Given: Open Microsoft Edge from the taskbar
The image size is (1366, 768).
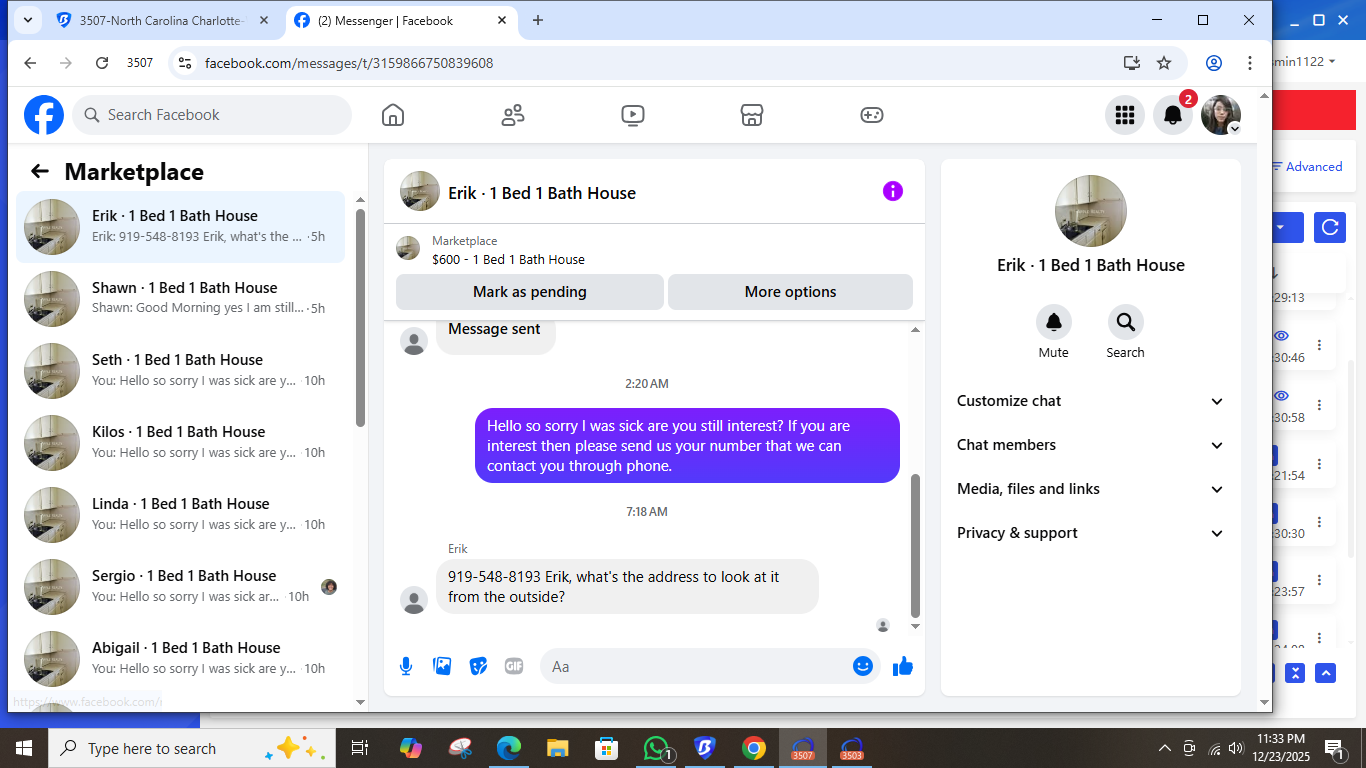Looking at the screenshot, I should click(510, 748).
